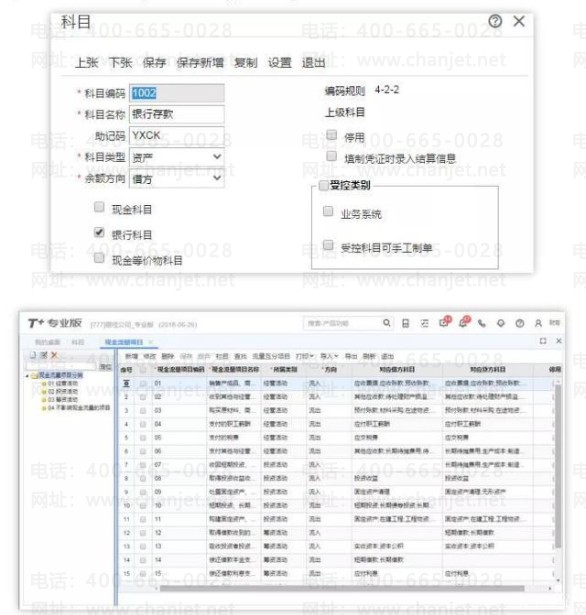Click the red delete X icon in left panel
Screen dimensions: 586x615
54,355
